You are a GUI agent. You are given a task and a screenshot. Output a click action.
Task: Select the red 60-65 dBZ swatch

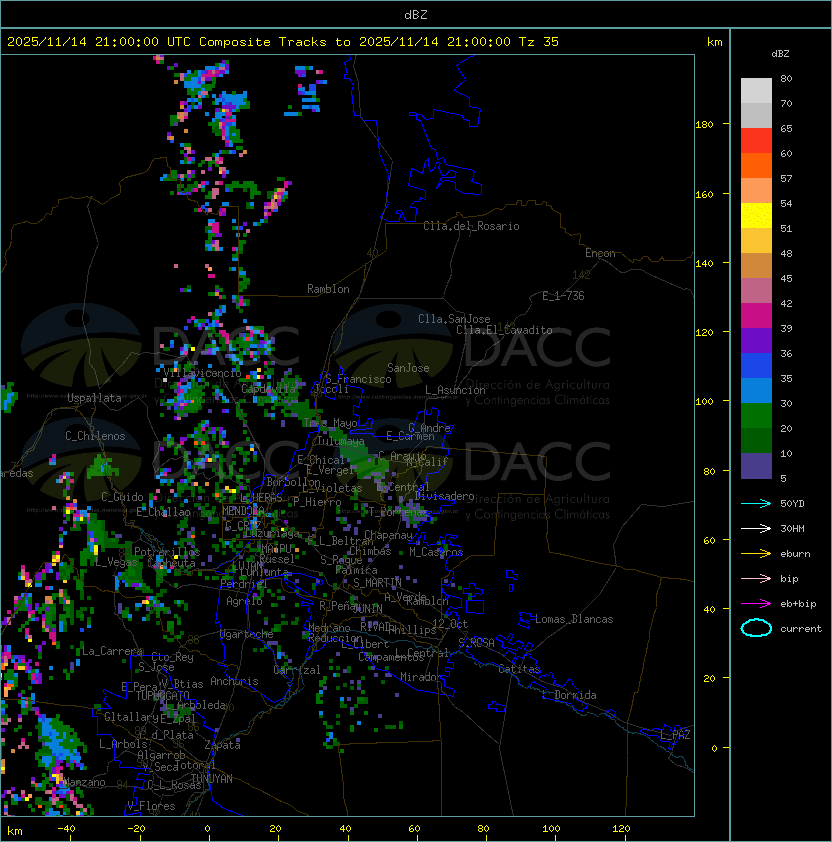click(x=756, y=141)
